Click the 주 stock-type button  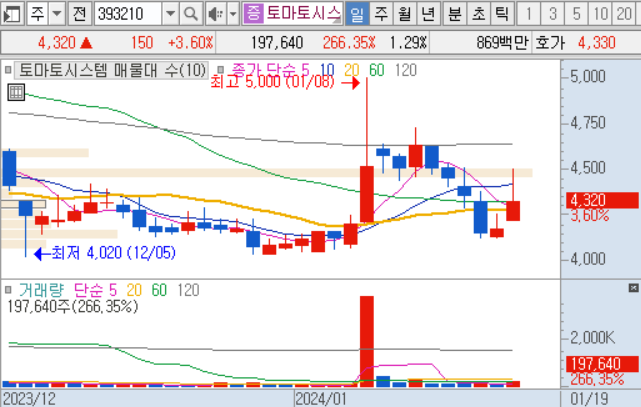[38, 14]
